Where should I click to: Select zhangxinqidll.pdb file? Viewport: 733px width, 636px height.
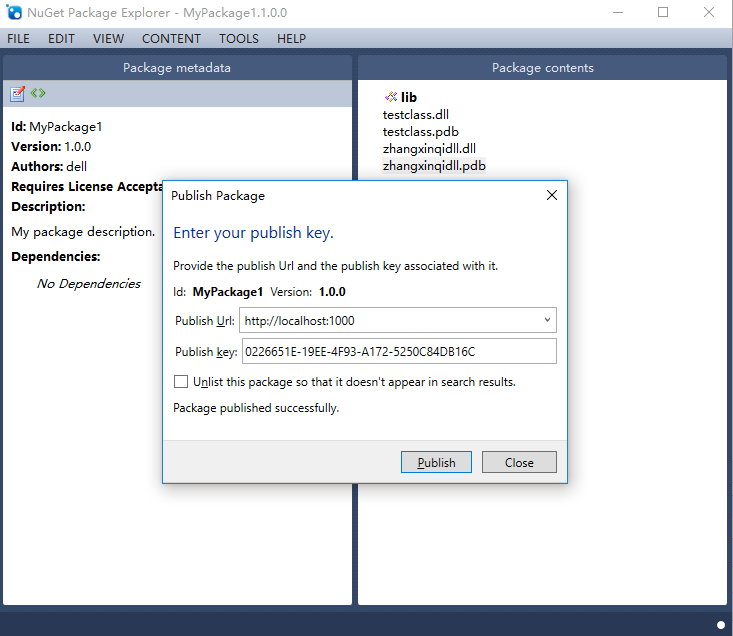pos(434,166)
